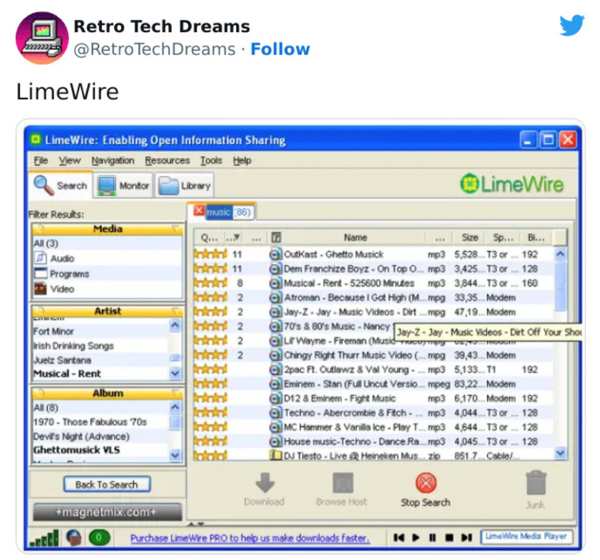Select Fort Minor in Artist list

tap(54, 331)
